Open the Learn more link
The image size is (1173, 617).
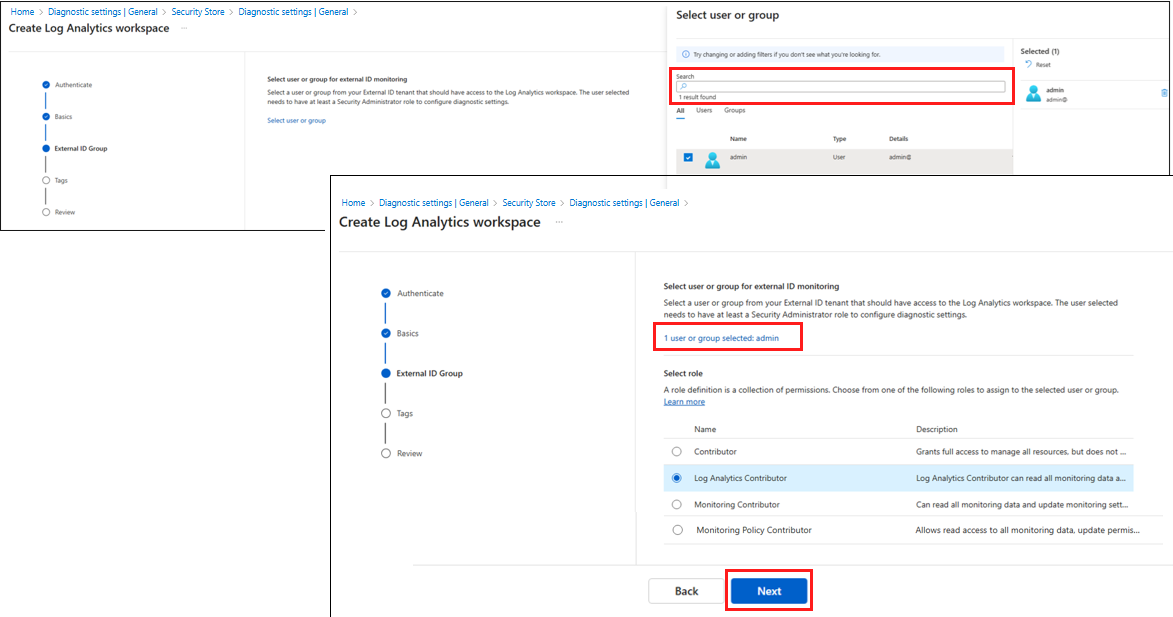click(x=684, y=401)
